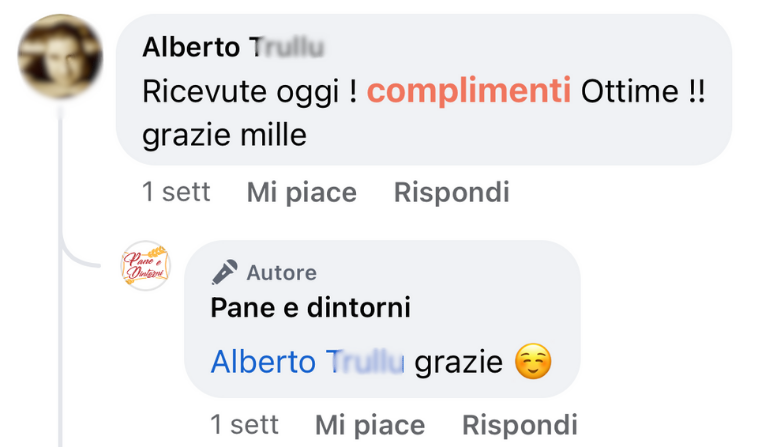
Task: Click the blue Alberto mention in the reply
Action: (308, 362)
